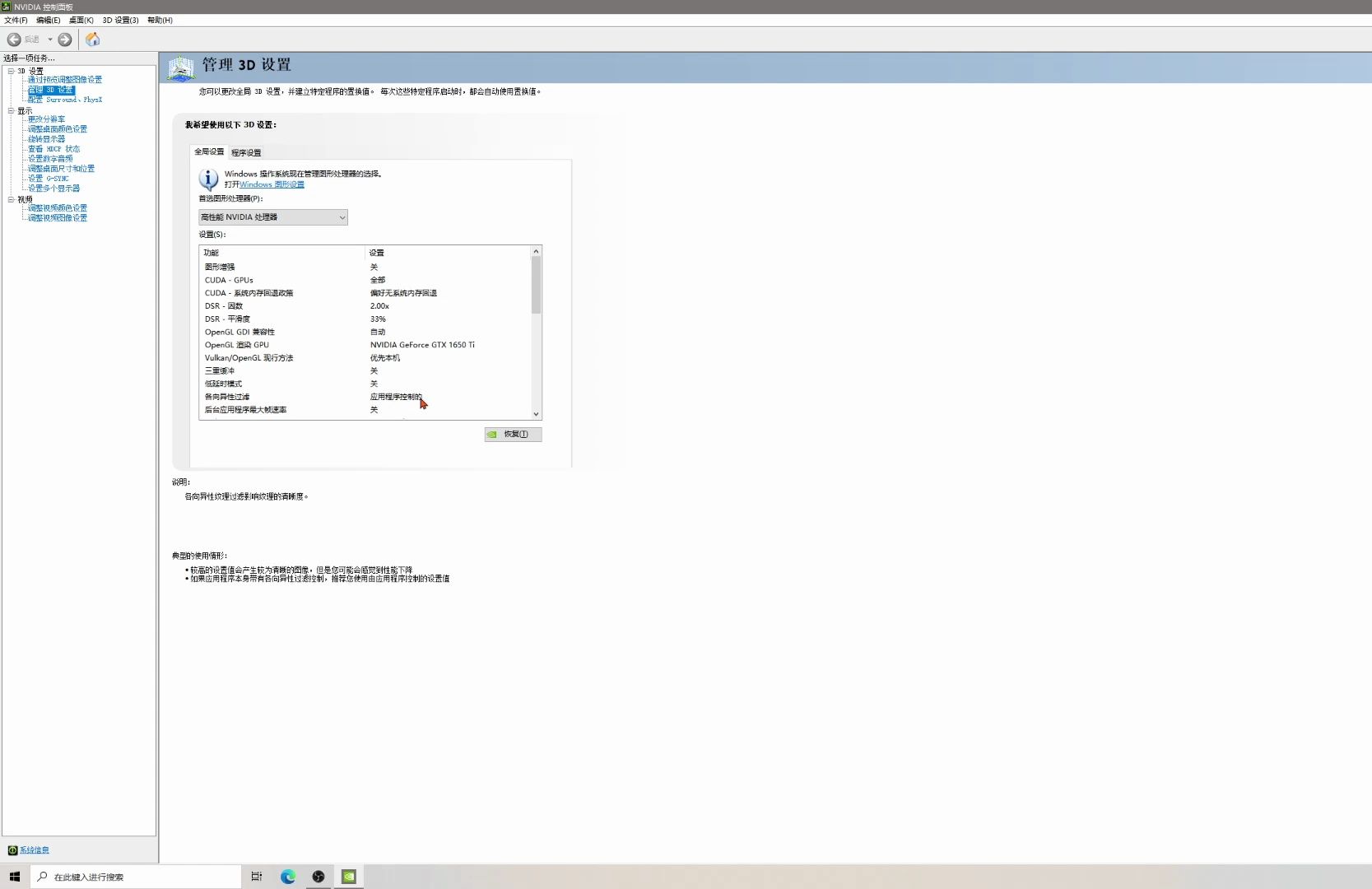The width and height of the screenshot is (1372, 889).
Task: Click the NVIDIA Control Panel taskbar icon
Action: pos(349,877)
